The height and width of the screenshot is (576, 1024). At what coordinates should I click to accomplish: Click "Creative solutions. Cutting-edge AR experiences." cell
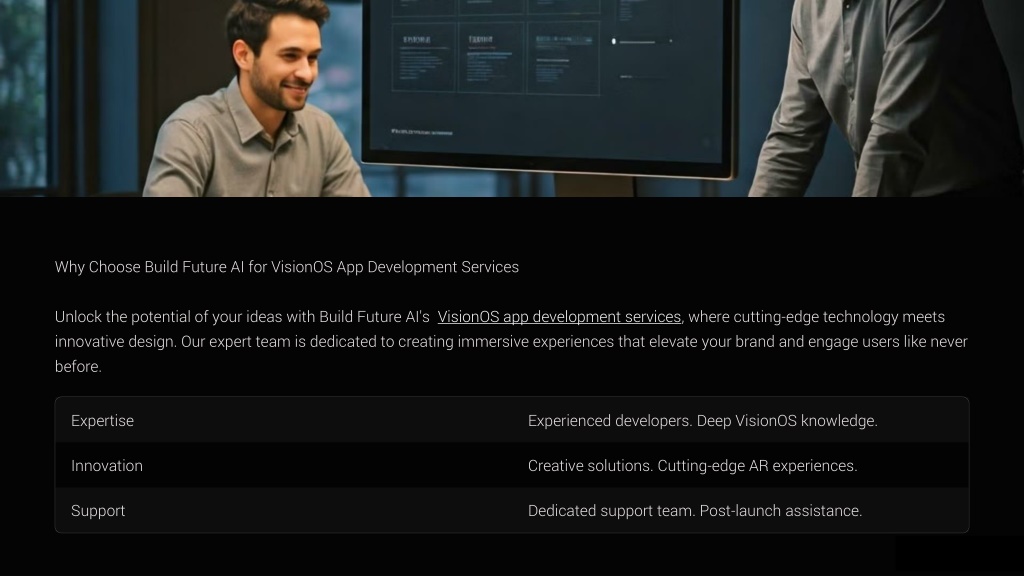point(741,465)
